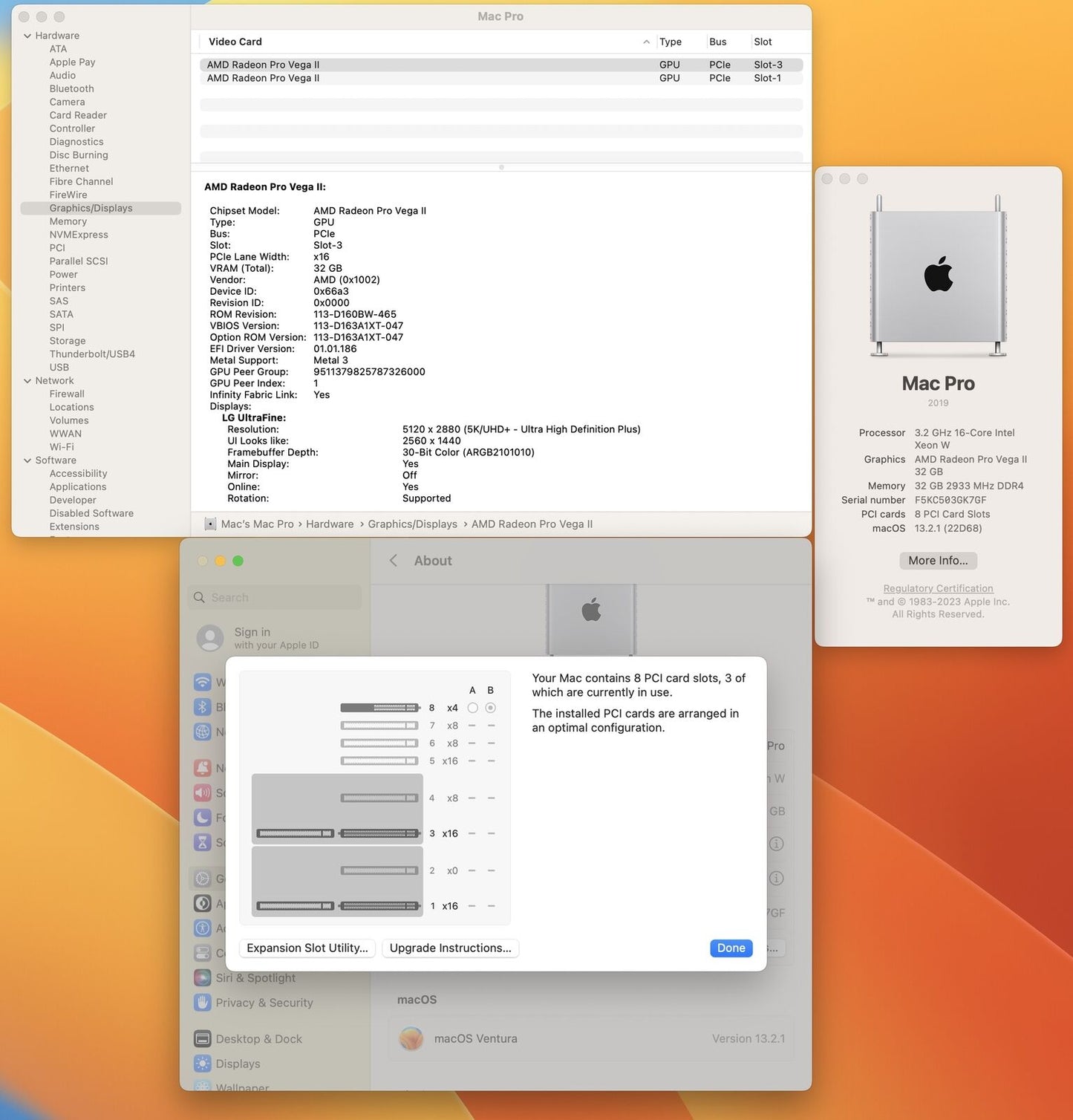Open the Storage hardware entry
The width and height of the screenshot is (1073, 1120).
click(x=68, y=341)
